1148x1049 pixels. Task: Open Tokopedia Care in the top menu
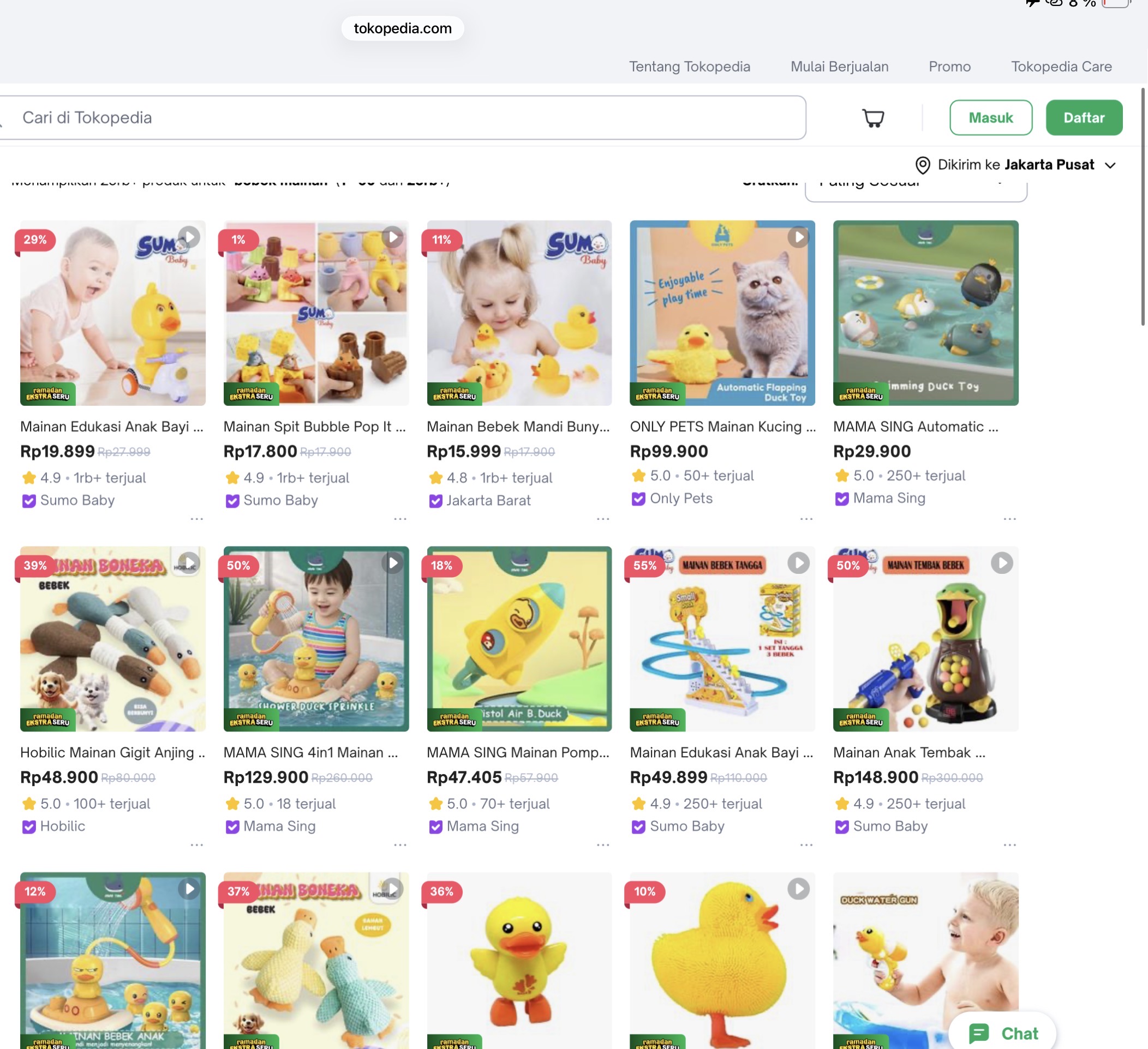1061,67
